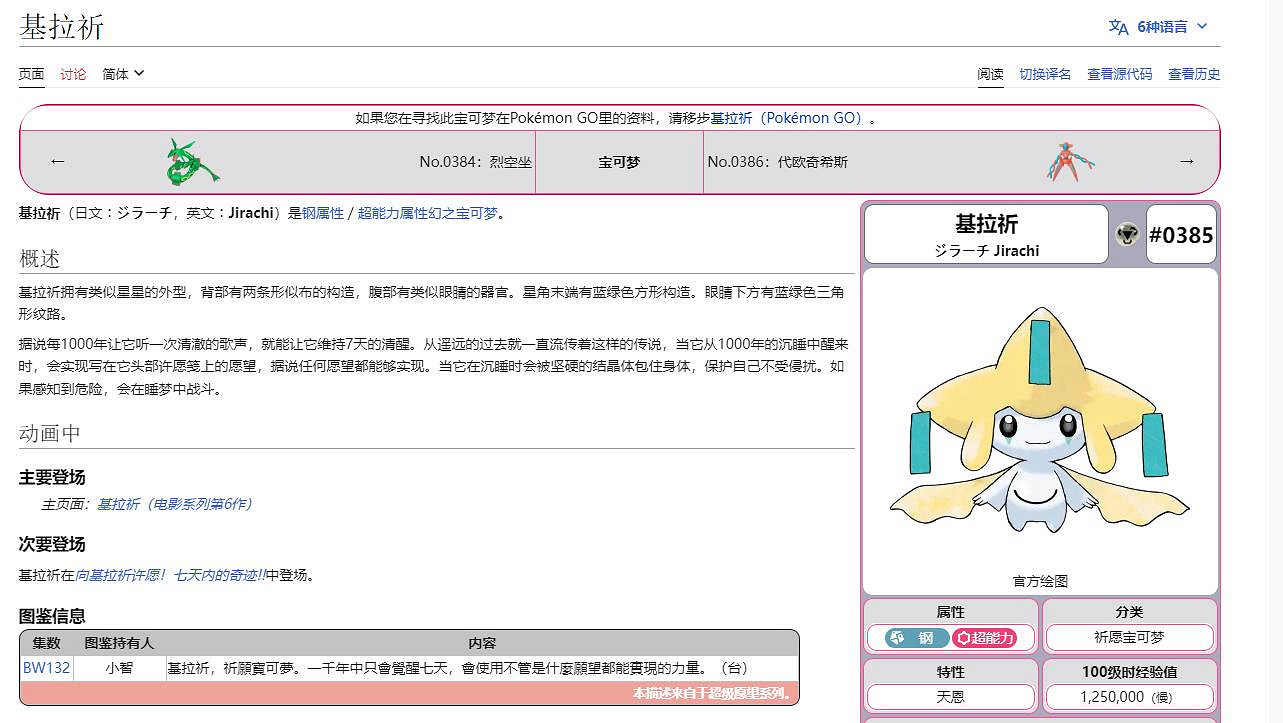Open the 简体 variant dropdown
This screenshot has height=723, width=1283.
click(121, 73)
